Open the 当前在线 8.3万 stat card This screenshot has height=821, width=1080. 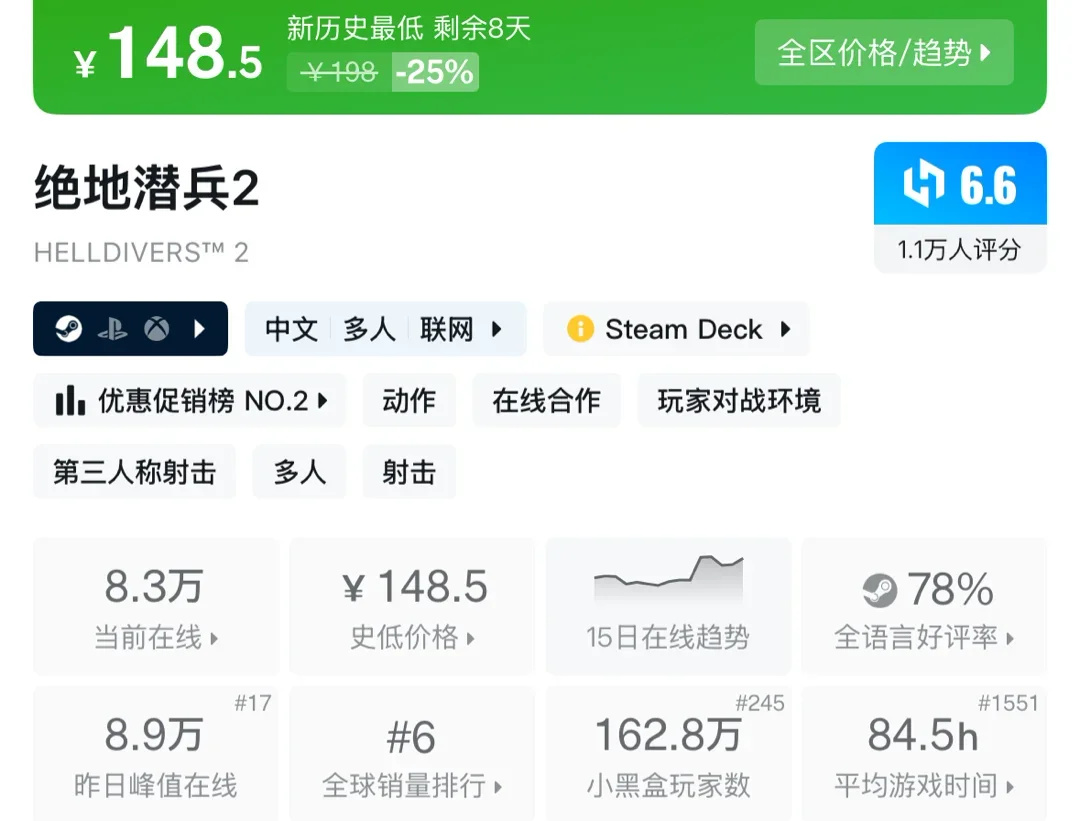click(156, 606)
